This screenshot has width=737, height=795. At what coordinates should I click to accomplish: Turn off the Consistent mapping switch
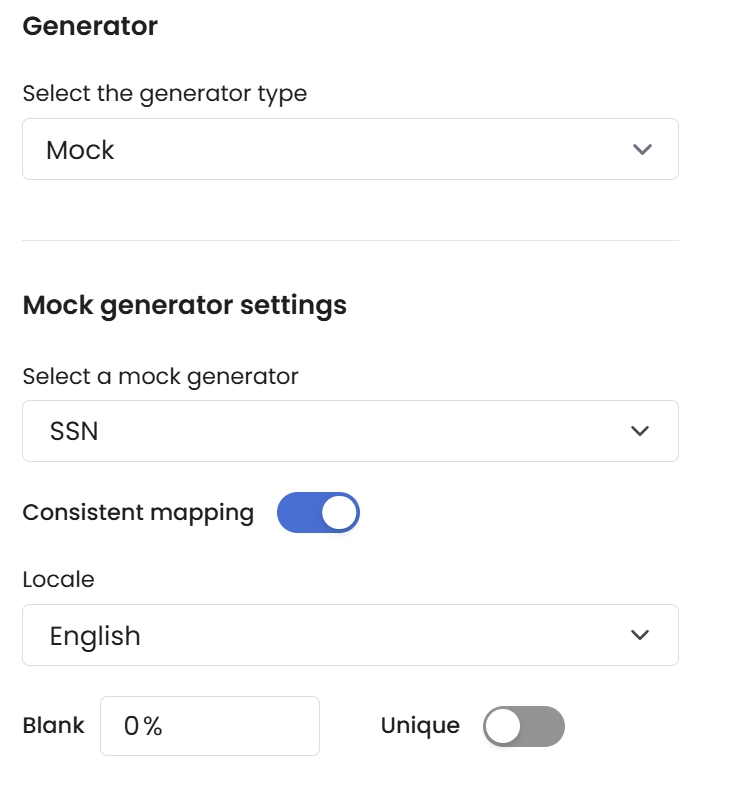click(x=318, y=513)
